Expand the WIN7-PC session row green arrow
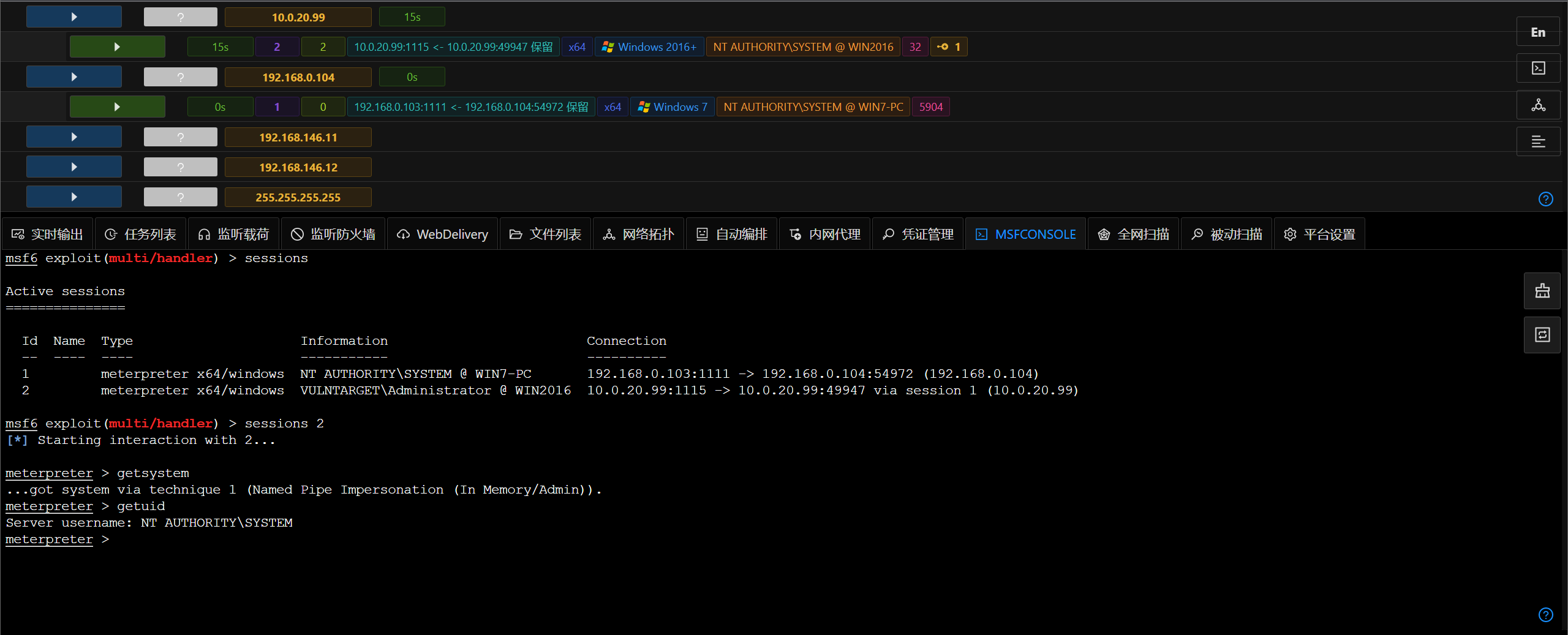This screenshot has width=1568, height=635. [x=117, y=107]
